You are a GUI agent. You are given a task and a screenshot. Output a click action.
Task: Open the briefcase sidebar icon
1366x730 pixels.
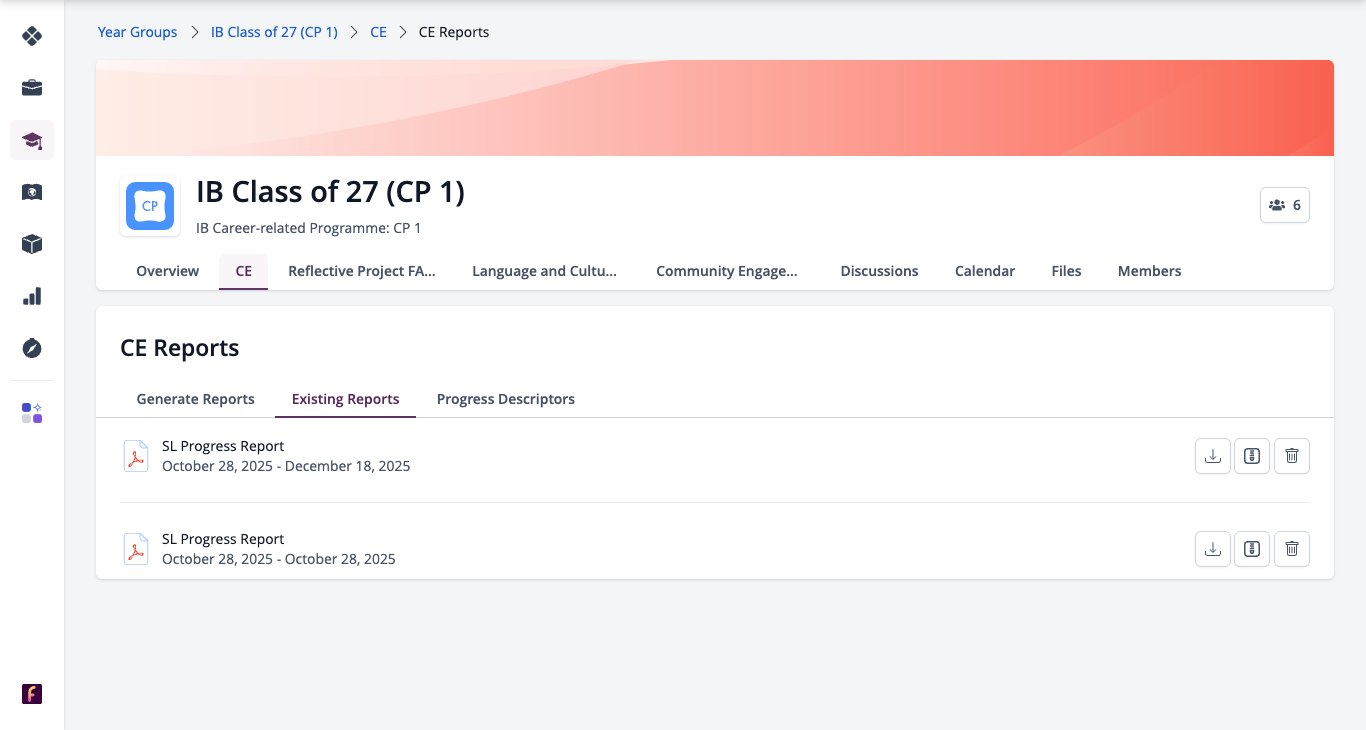click(32, 88)
